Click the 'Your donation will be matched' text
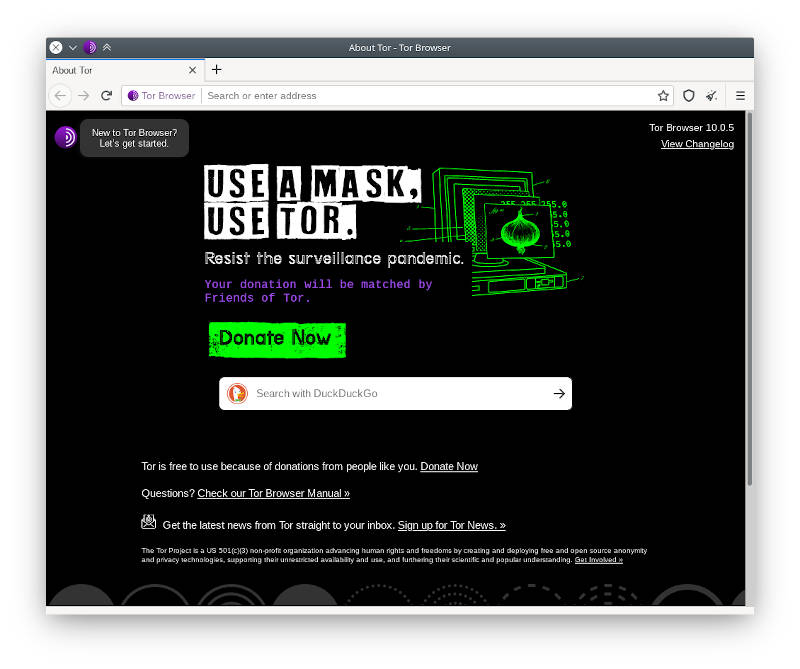 (318, 291)
